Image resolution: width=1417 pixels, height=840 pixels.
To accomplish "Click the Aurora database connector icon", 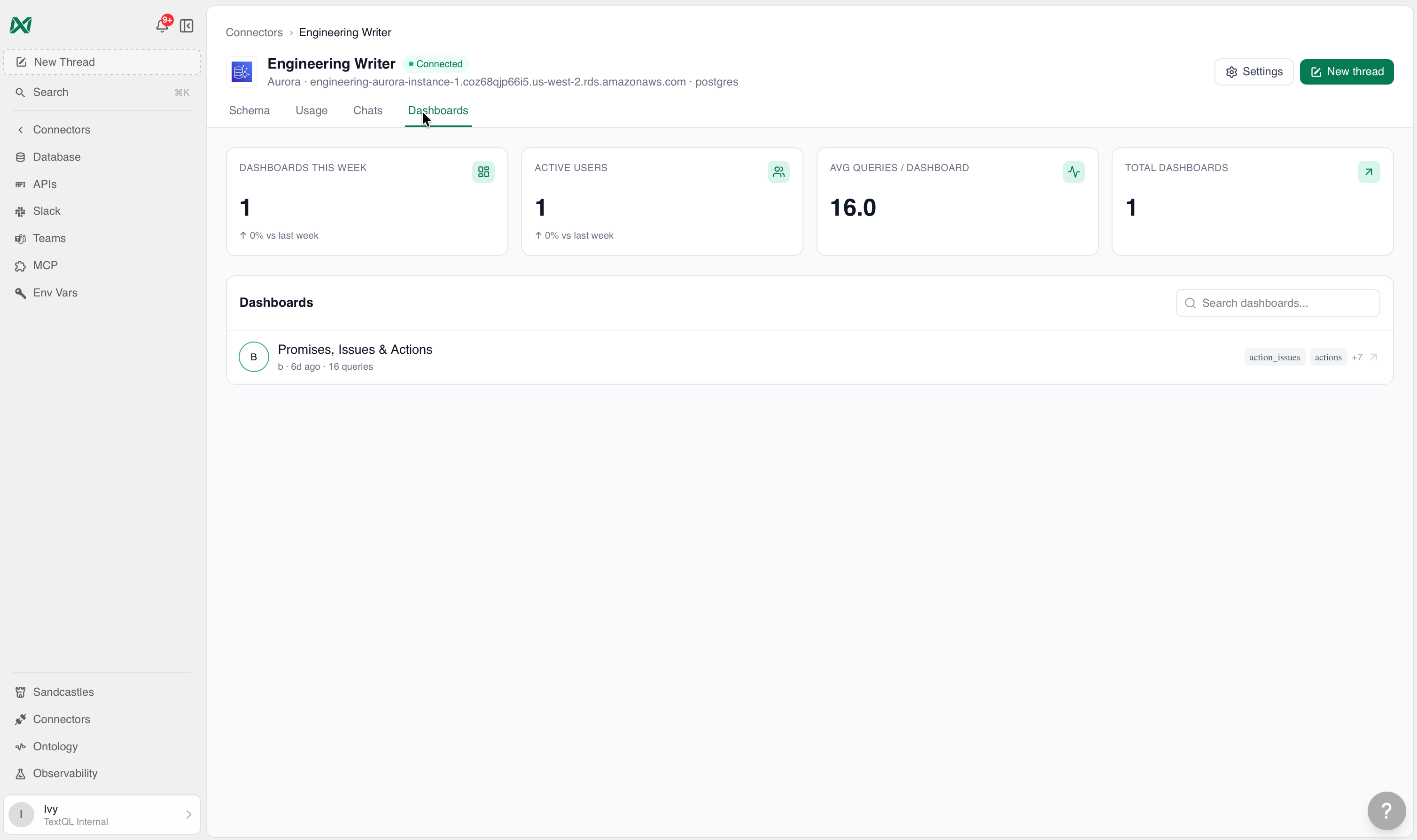I will [x=241, y=72].
